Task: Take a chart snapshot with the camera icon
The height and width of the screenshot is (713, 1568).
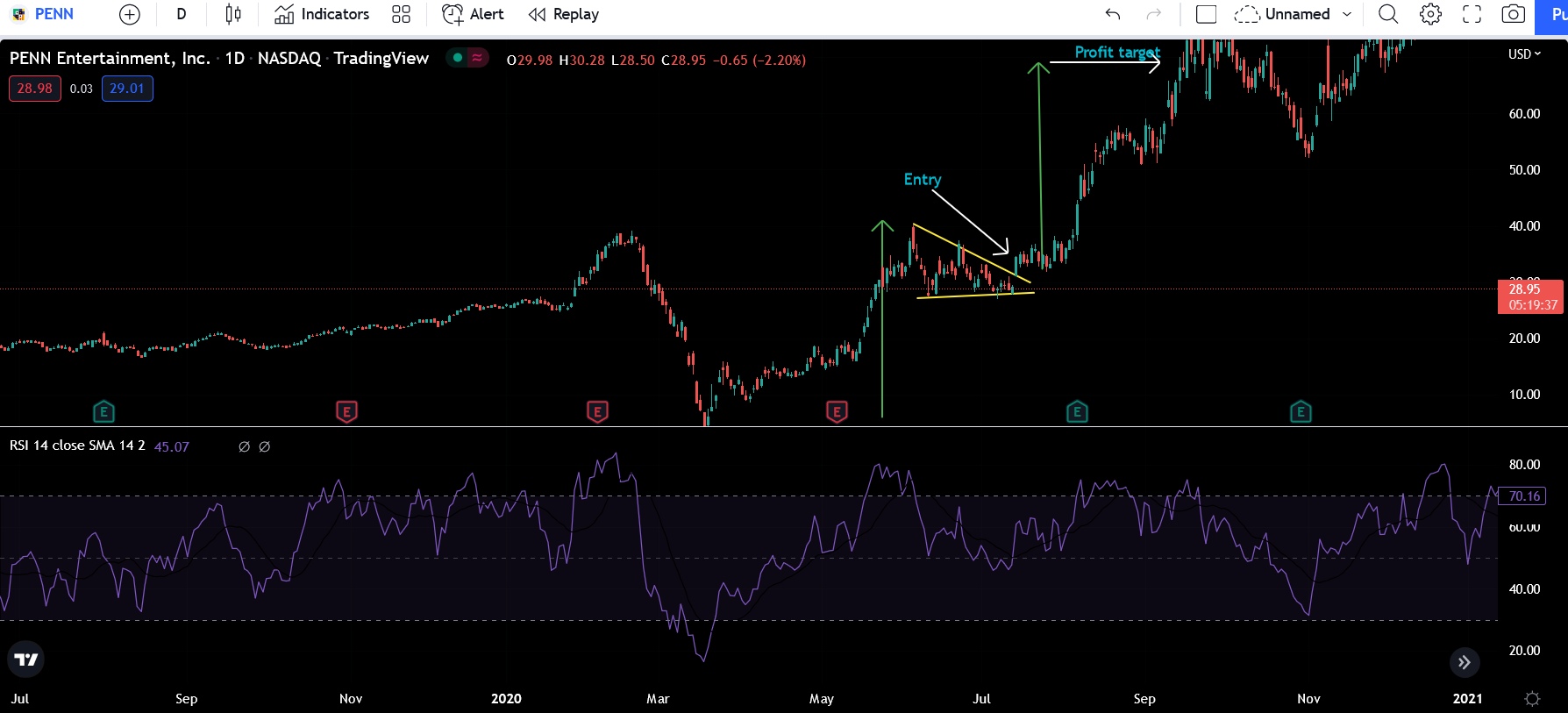Action: pos(1513,14)
